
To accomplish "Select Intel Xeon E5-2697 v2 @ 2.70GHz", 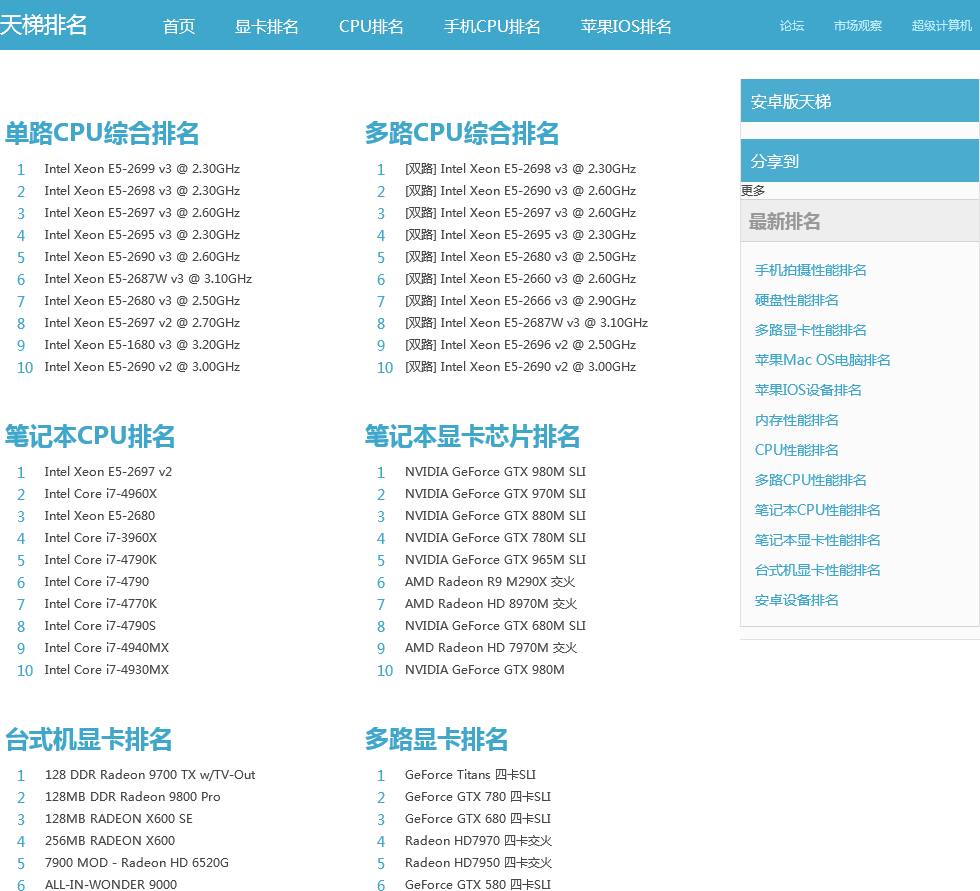I will 142,322.
